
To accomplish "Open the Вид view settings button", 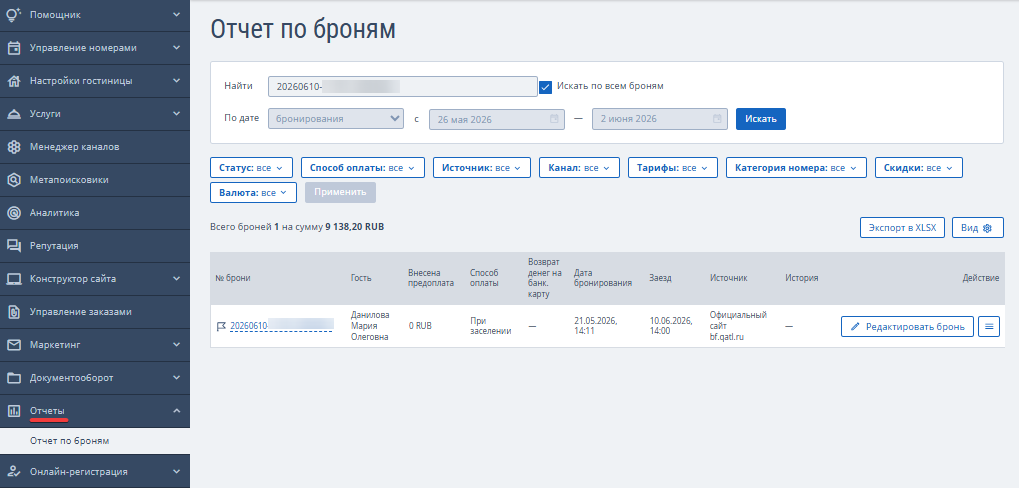I will coord(978,228).
